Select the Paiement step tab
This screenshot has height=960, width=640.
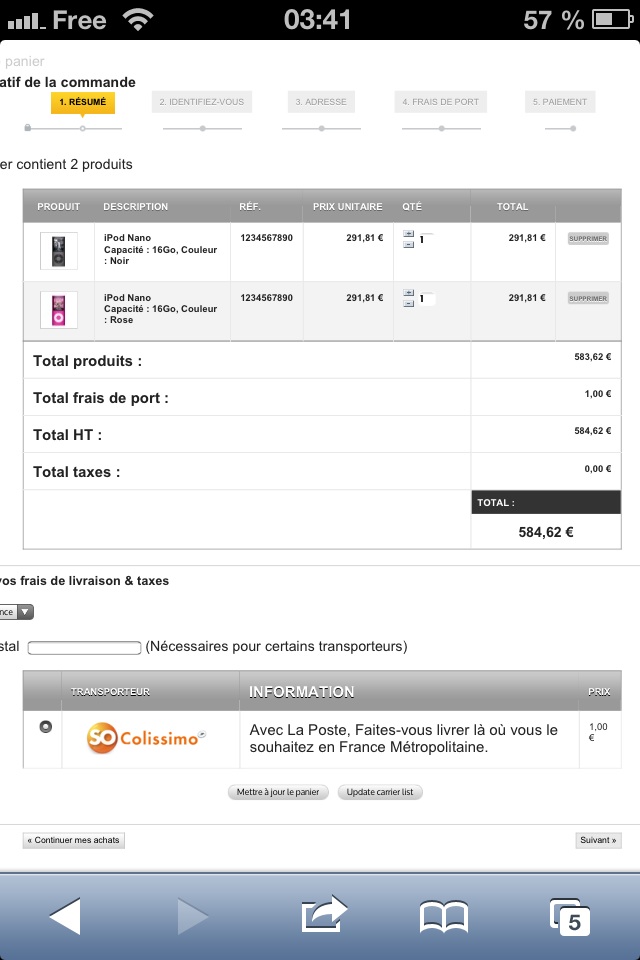coord(560,102)
